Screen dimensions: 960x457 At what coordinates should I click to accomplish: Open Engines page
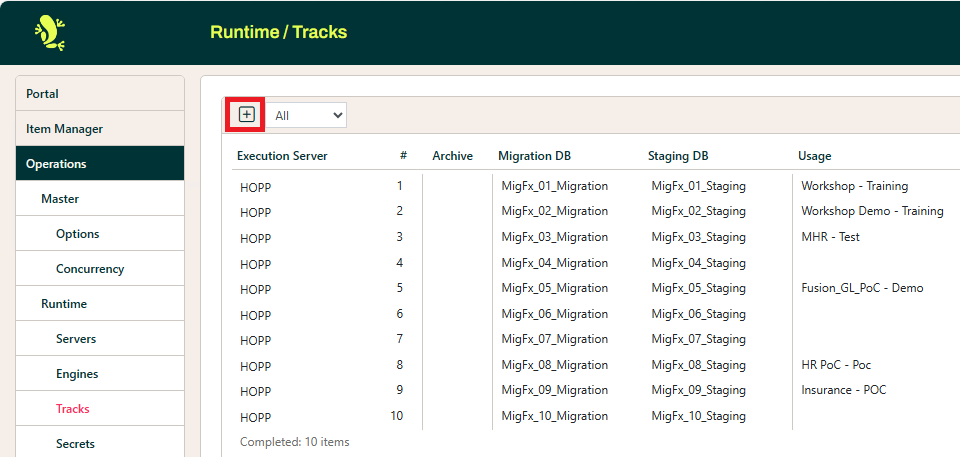(x=100, y=373)
